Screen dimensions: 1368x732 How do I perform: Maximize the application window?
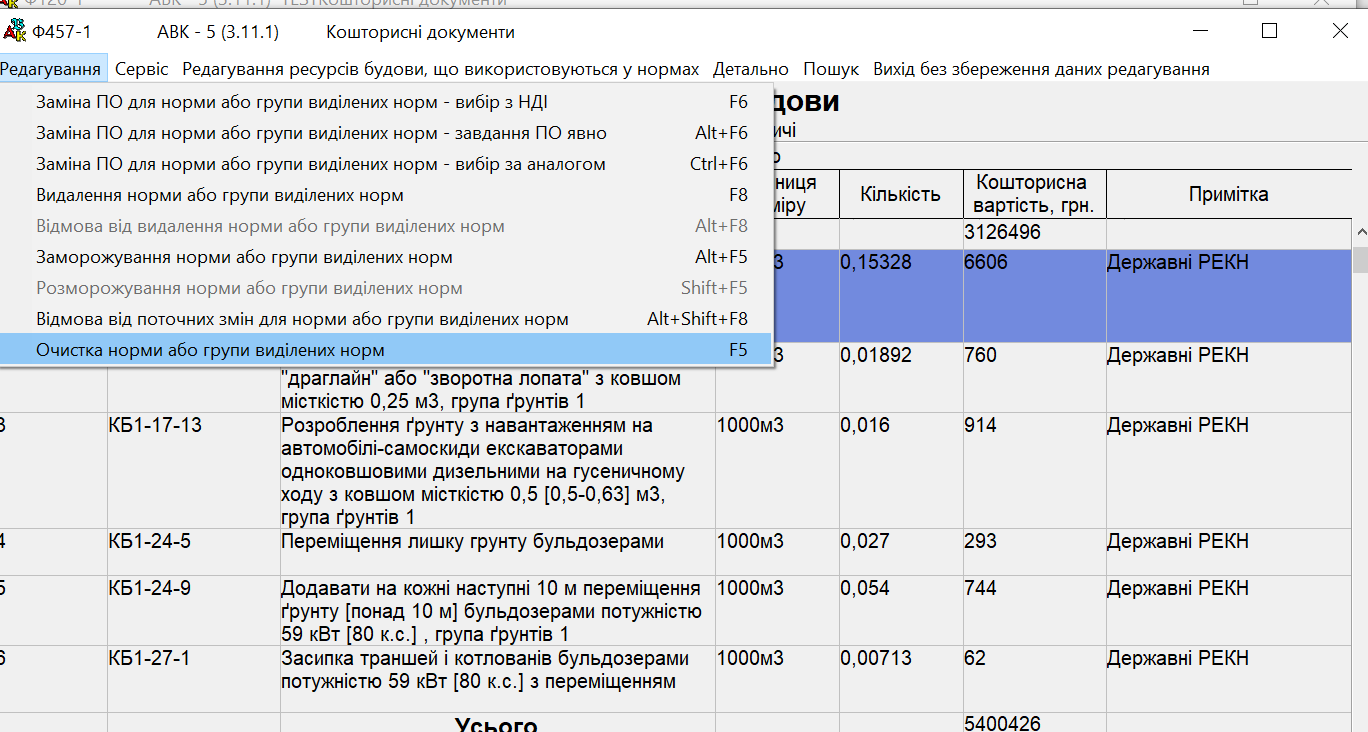click(1269, 31)
